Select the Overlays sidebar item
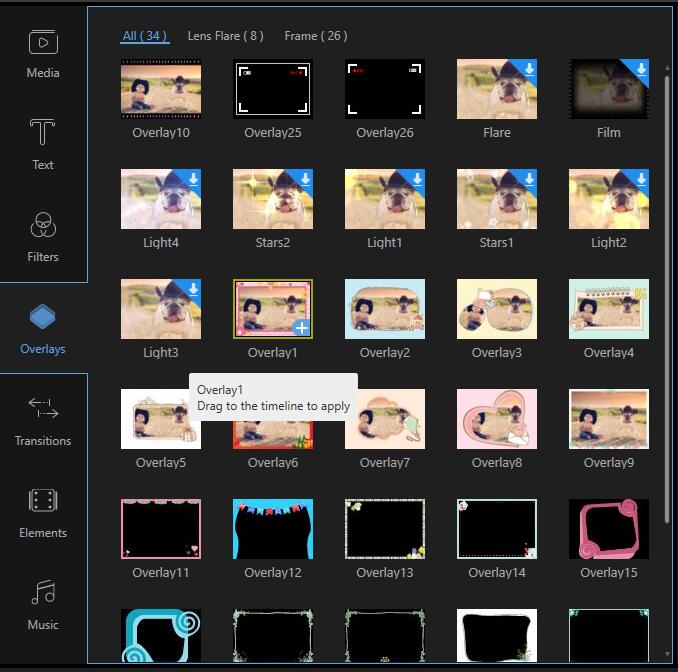The width and height of the screenshot is (678, 672). pos(43,329)
